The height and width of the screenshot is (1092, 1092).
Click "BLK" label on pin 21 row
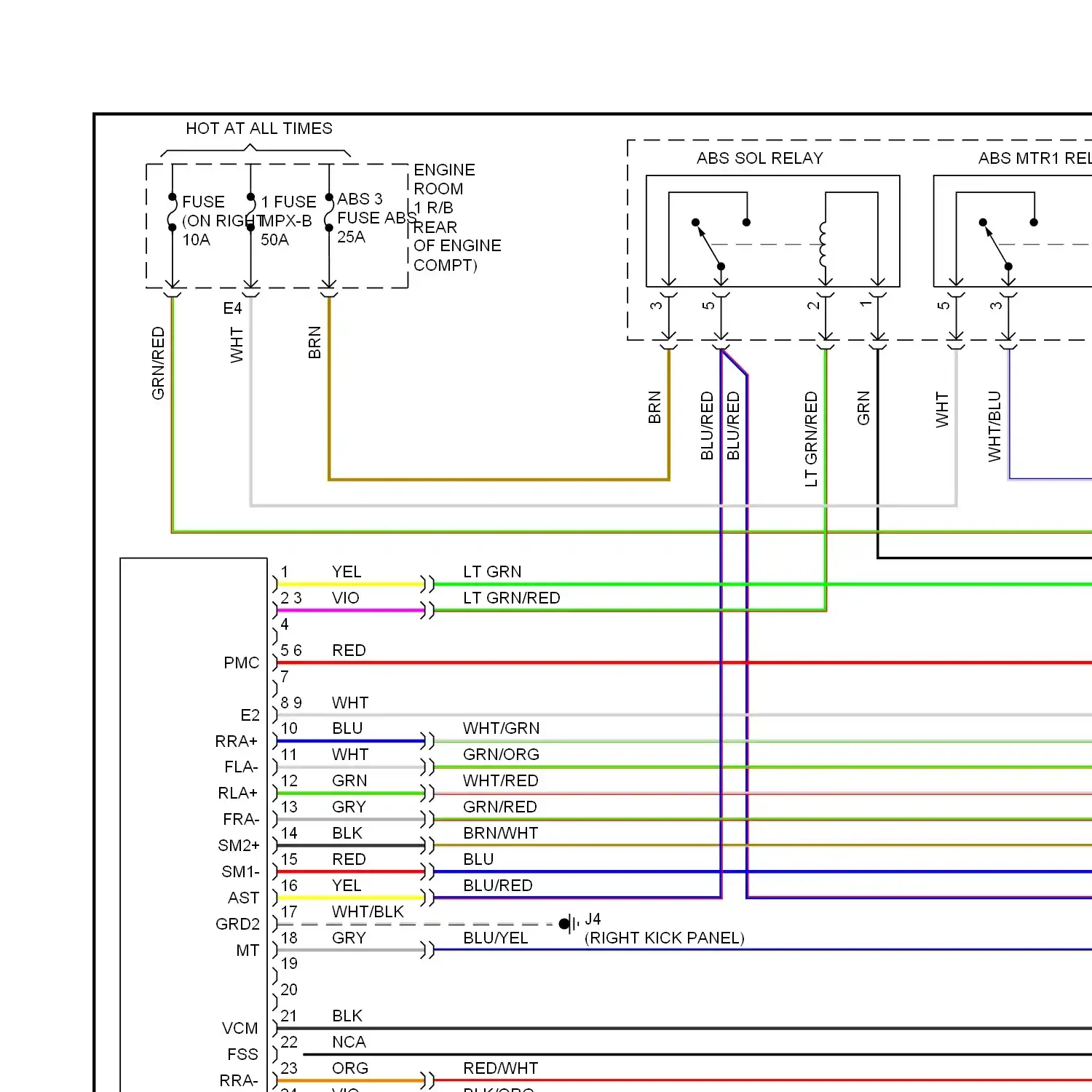(347, 1016)
